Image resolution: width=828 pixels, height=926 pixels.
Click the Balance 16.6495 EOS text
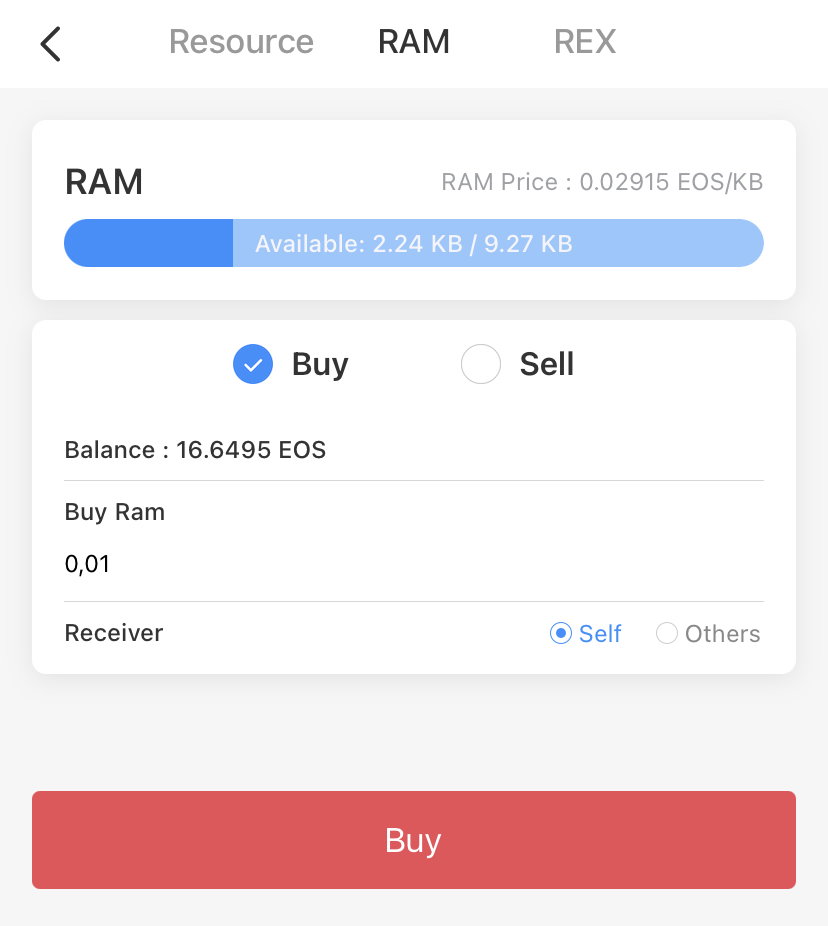(x=195, y=450)
